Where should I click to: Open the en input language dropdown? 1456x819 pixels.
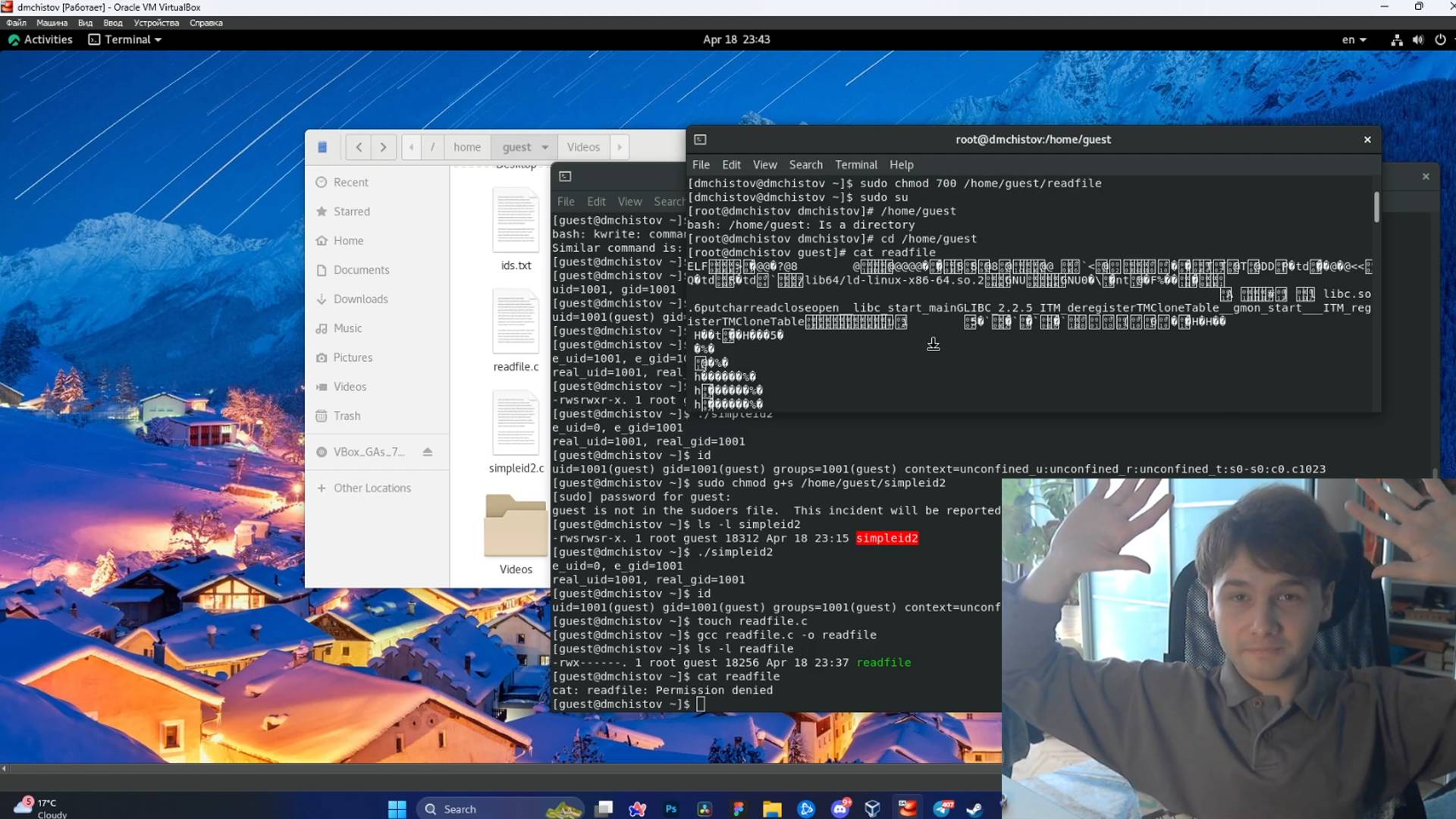coord(1354,39)
